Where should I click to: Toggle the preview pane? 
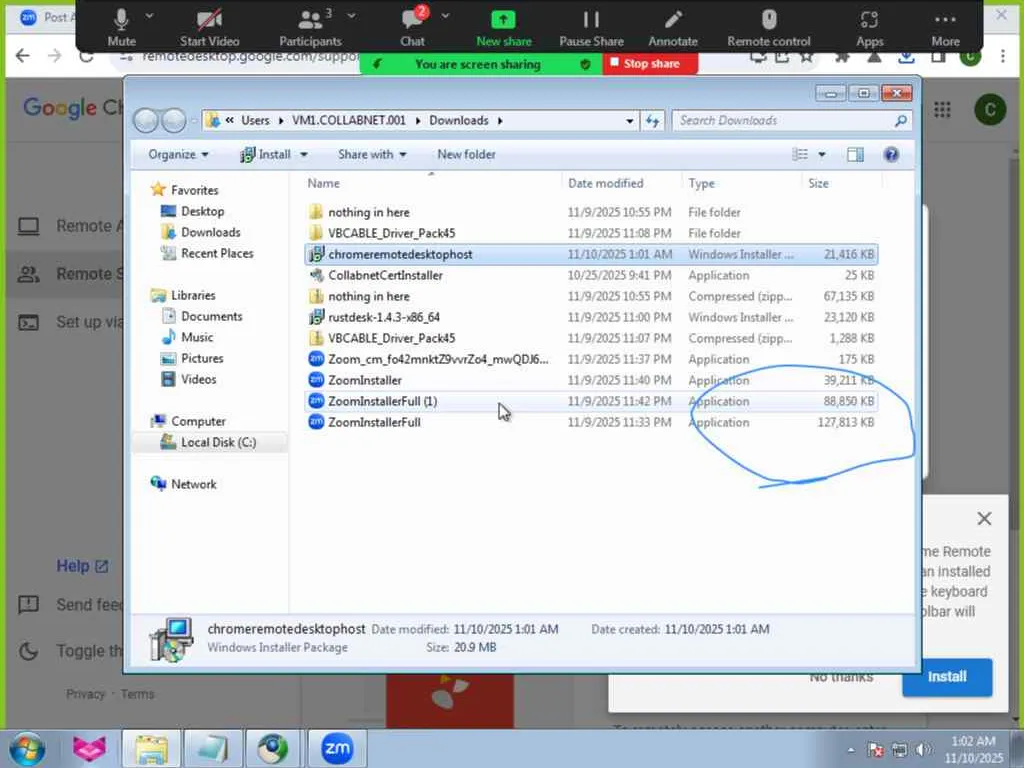point(855,155)
